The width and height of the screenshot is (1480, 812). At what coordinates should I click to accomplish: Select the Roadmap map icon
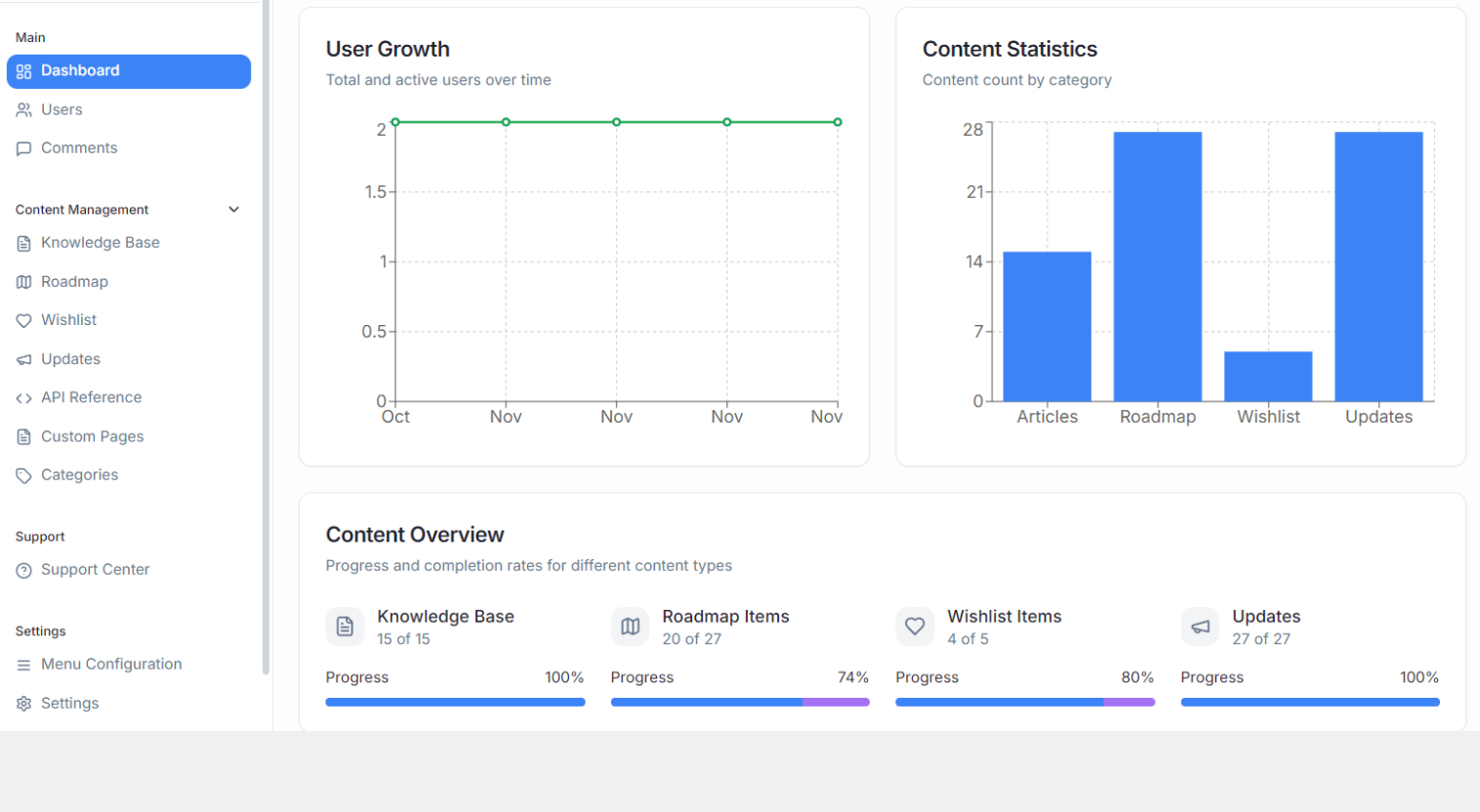[22, 281]
